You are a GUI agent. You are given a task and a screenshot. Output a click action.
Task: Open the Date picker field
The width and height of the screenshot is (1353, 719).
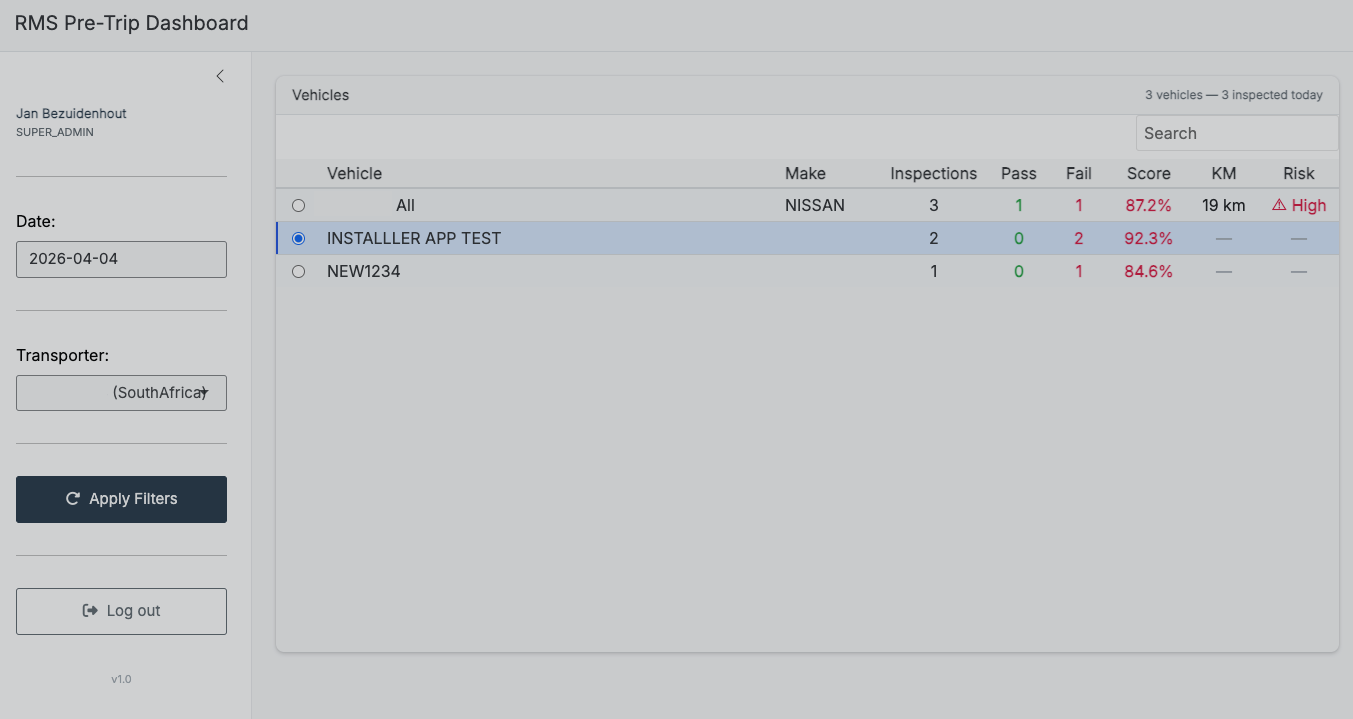coord(121,259)
